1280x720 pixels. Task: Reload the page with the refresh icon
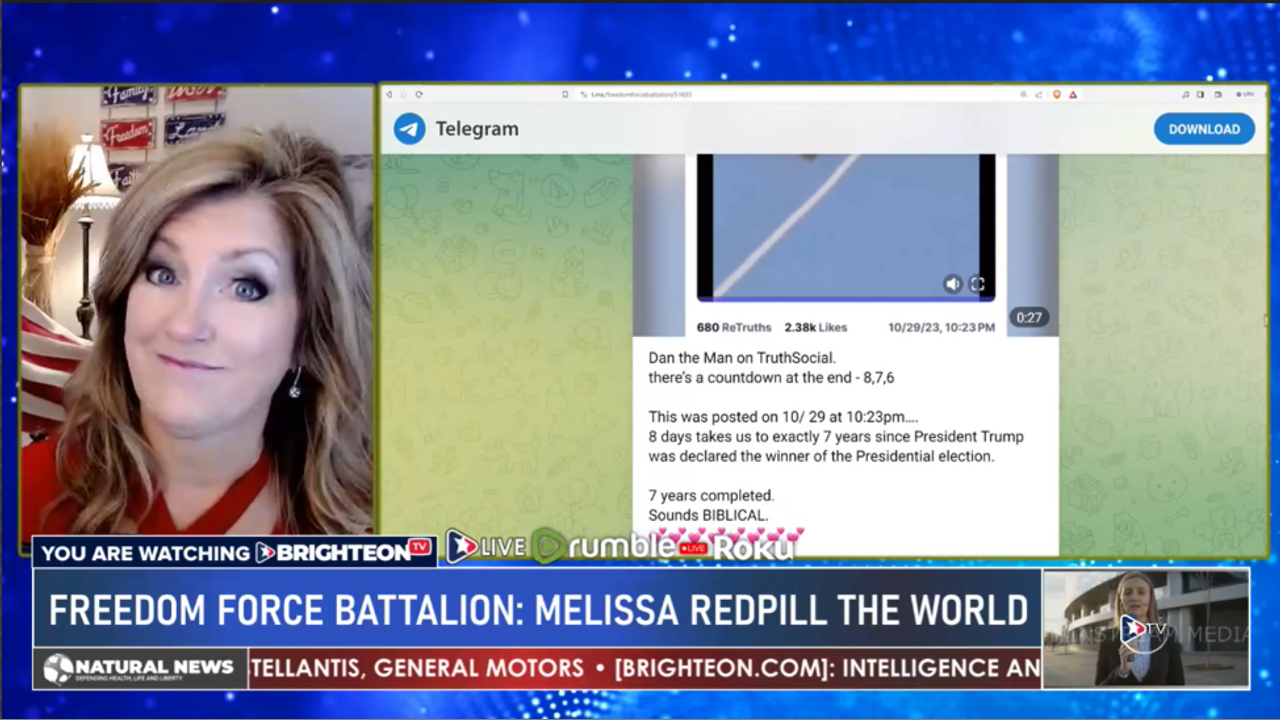pyautogui.click(x=418, y=94)
